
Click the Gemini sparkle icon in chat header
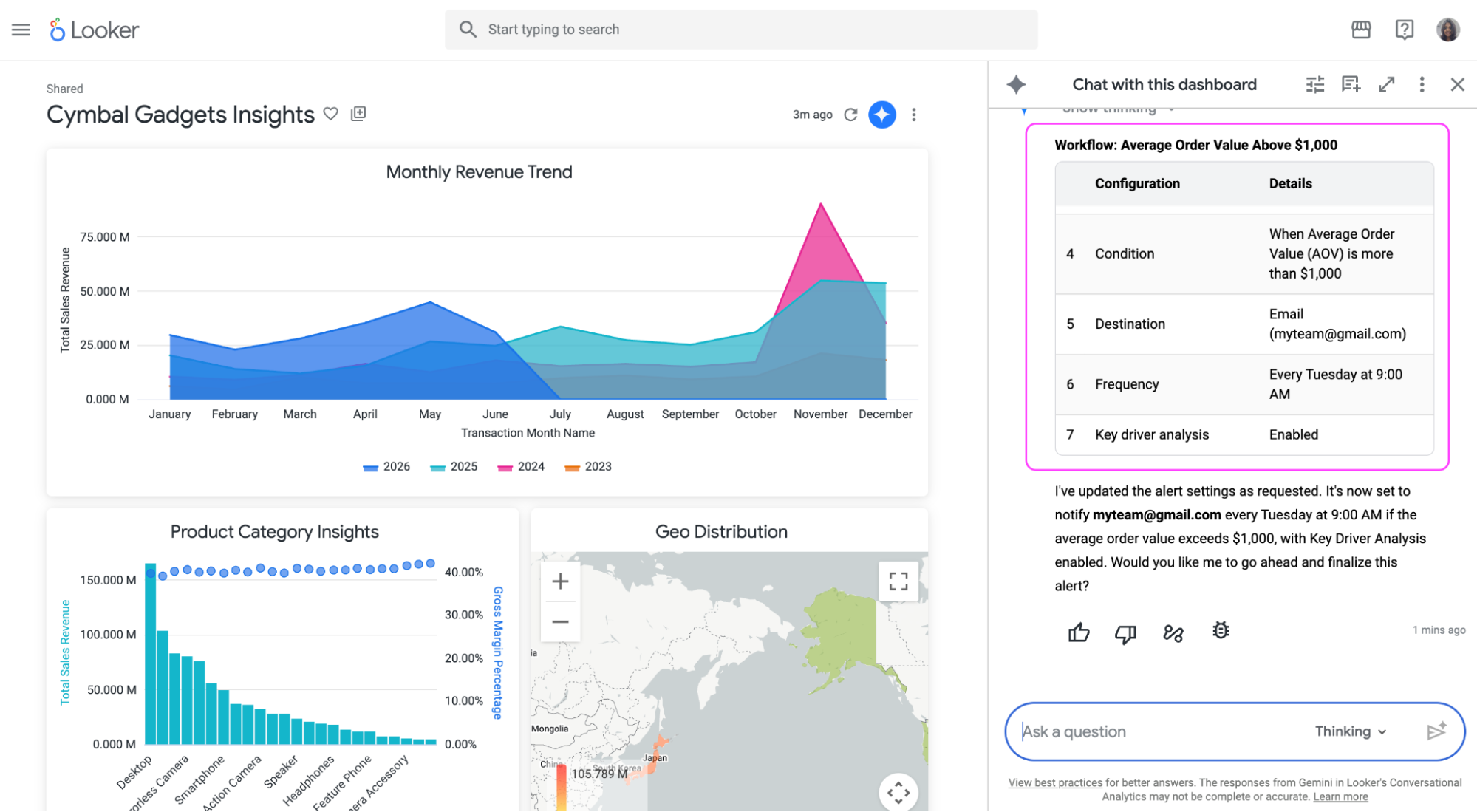(x=1016, y=84)
